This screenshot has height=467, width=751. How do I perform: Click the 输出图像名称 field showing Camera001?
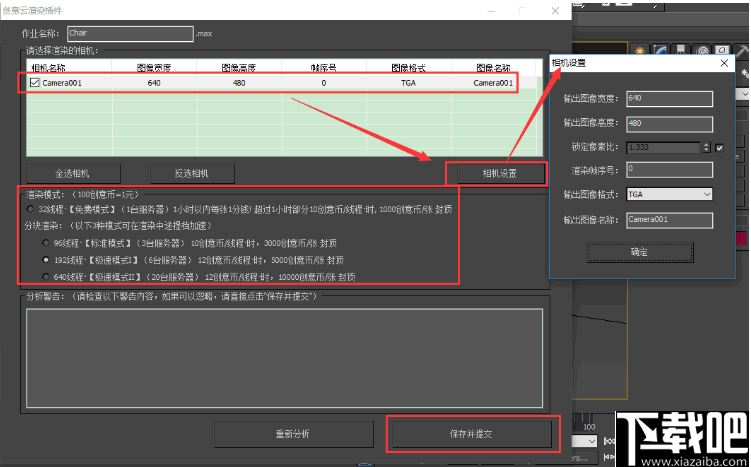669,220
